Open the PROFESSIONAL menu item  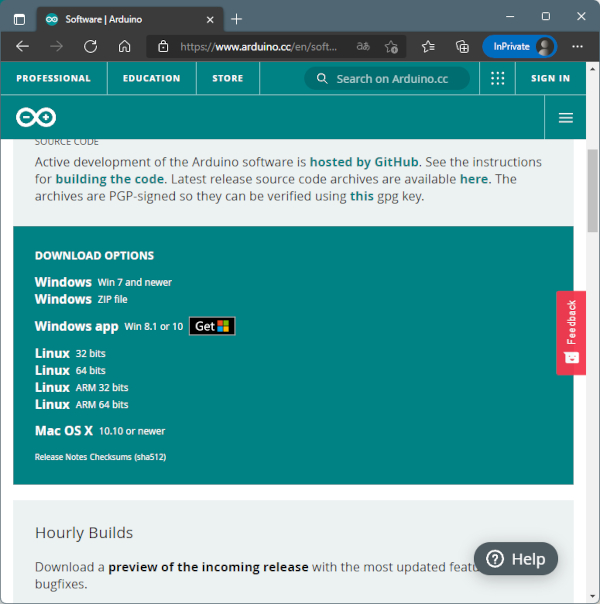point(54,78)
